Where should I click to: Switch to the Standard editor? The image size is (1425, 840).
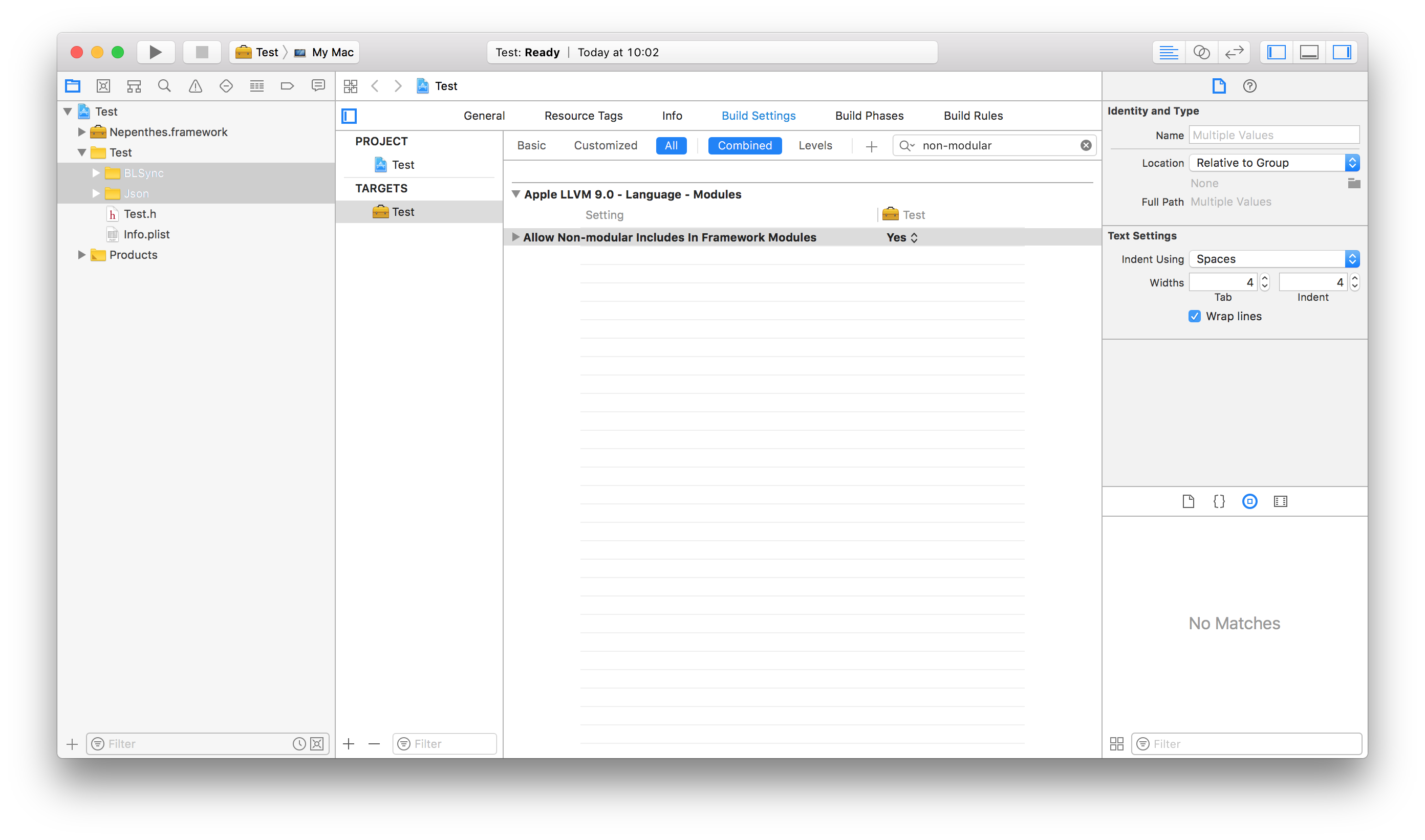pyautogui.click(x=1169, y=52)
